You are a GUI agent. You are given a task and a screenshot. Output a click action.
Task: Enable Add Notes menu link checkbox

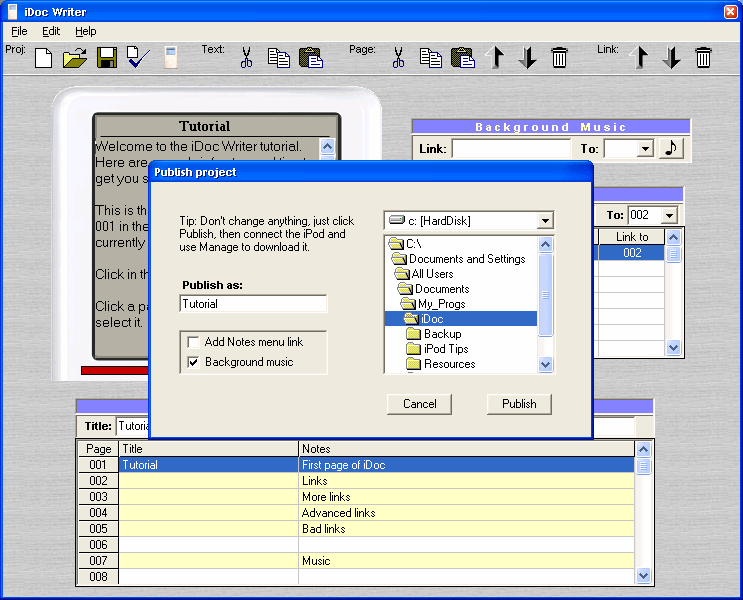(194, 342)
